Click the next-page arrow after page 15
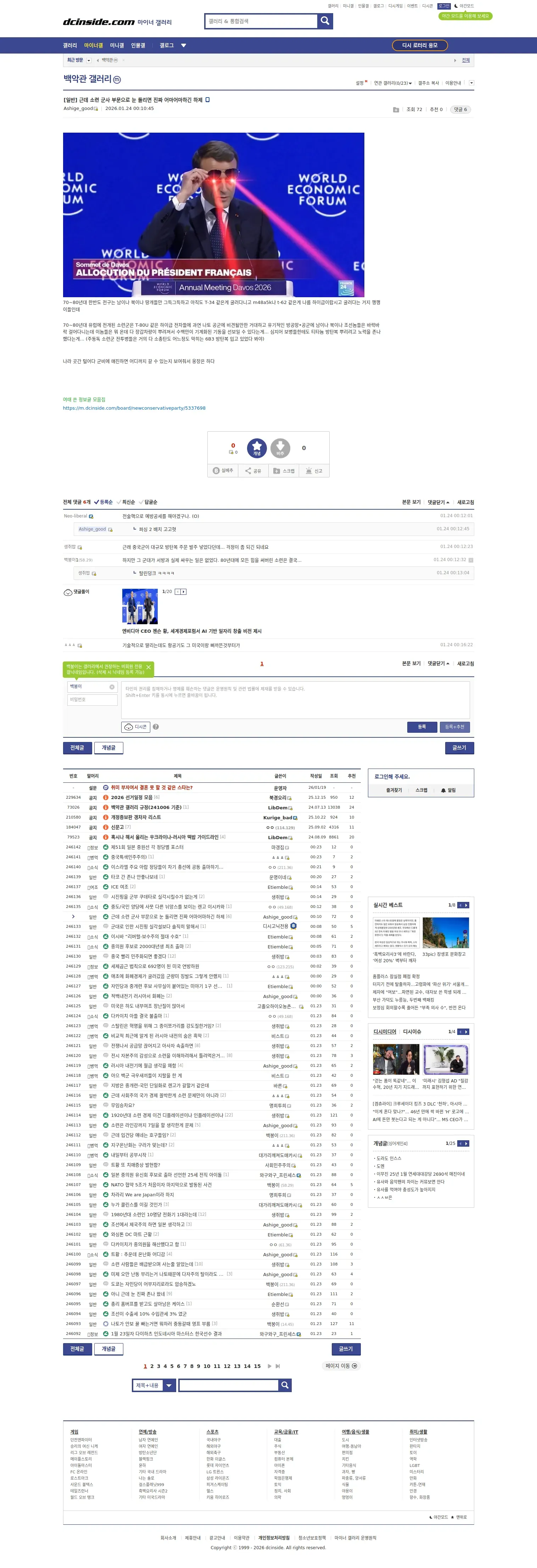The image size is (537, 1568). (x=269, y=1366)
